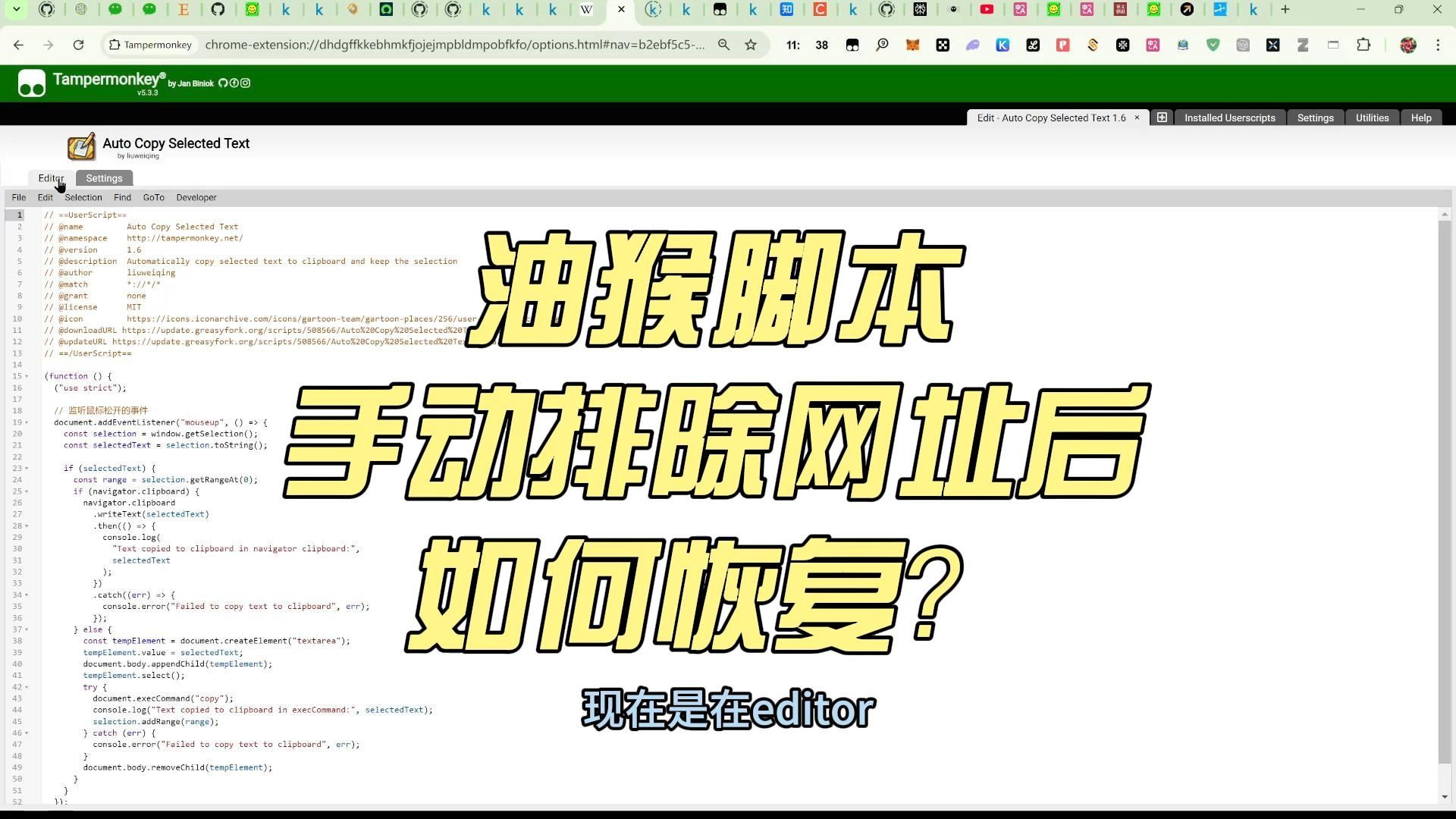Collapse code fold at line 28

[27, 526]
